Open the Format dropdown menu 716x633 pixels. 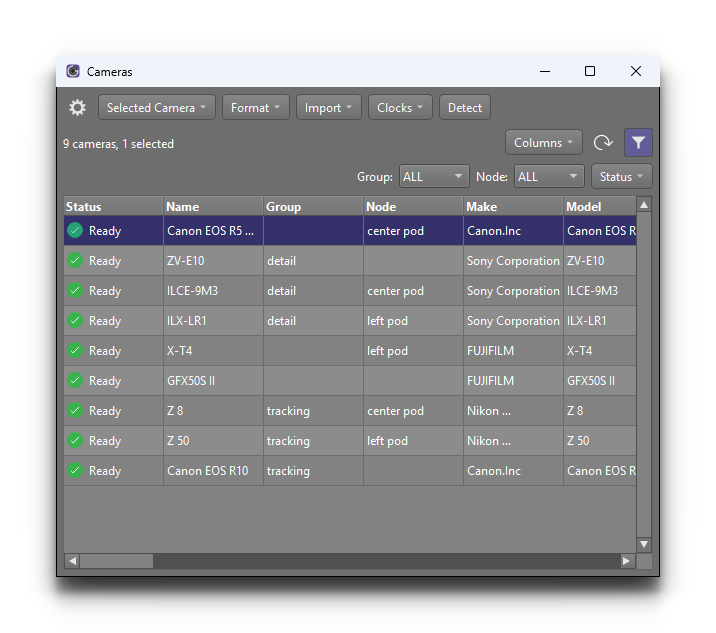tap(256, 108)
